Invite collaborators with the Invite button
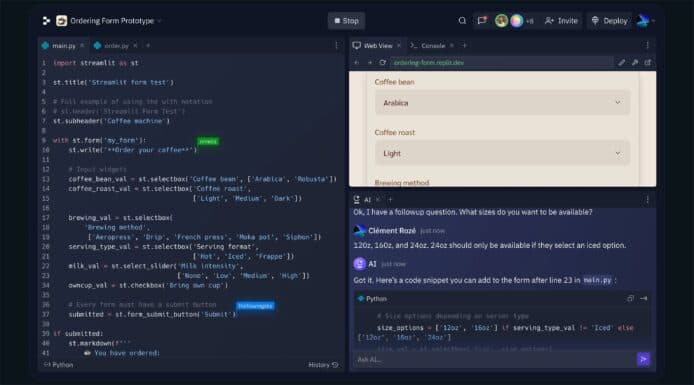The width and height of the screenshot is (694, 385). (x=561, y=21)
